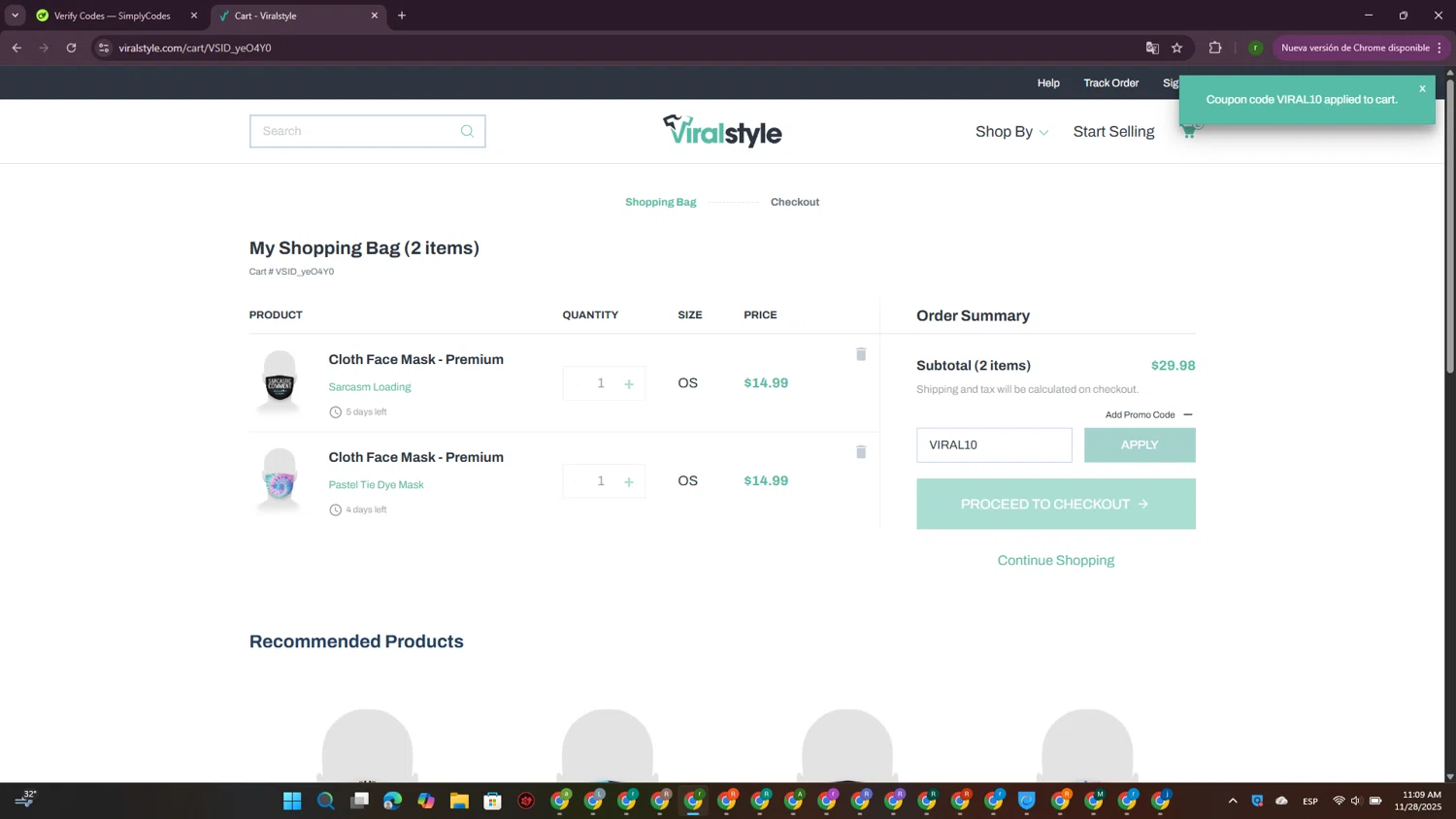Open volume tray icon

click(1356, 801)
